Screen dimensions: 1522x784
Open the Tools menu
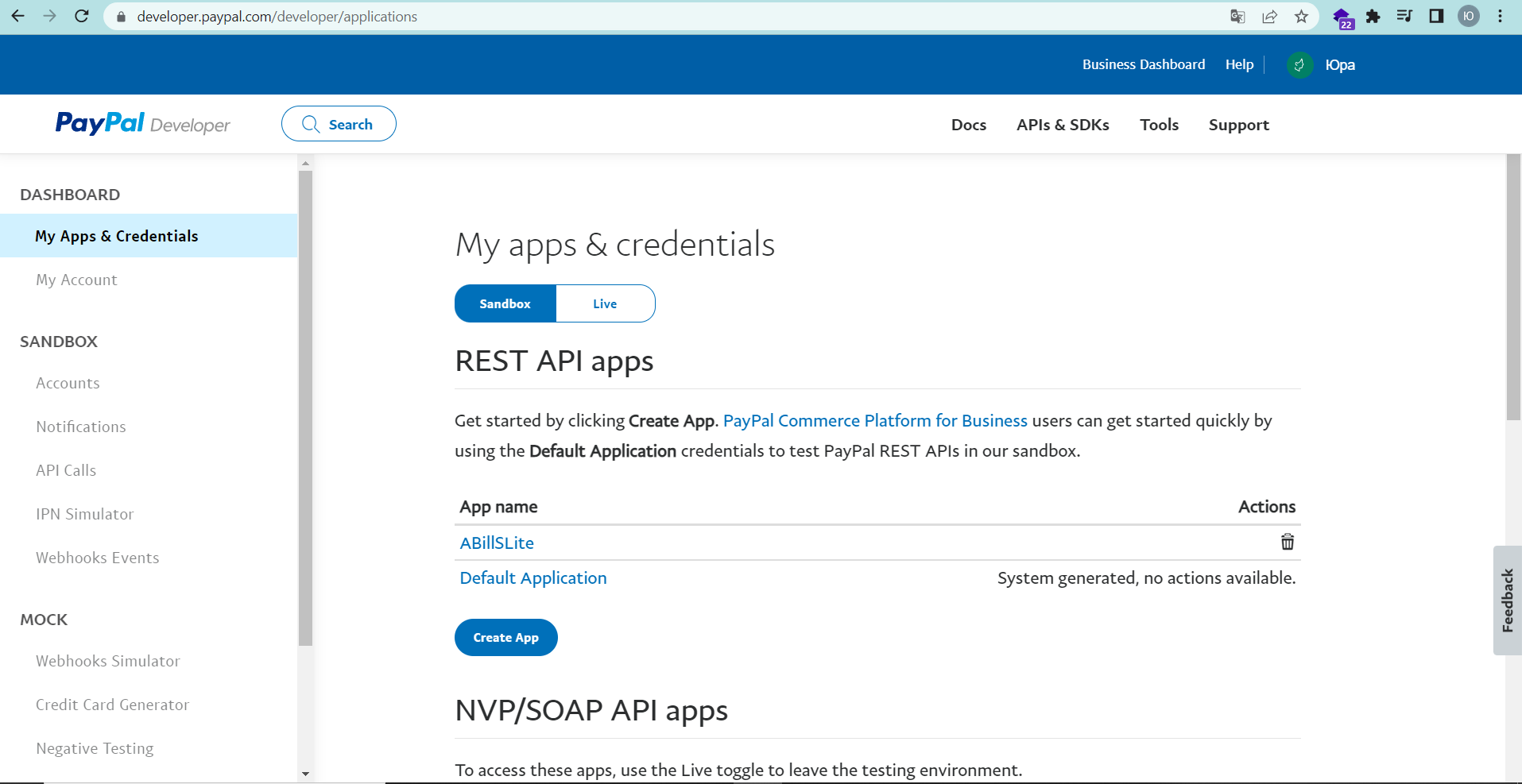pyautogui.click(x=1159, y=125)
